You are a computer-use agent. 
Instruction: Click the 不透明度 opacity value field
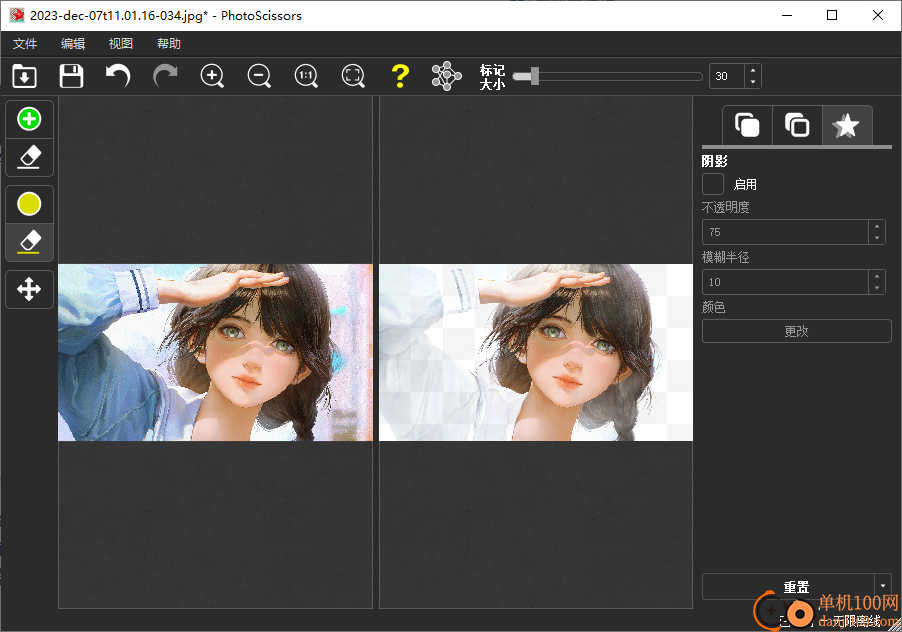pos(785,232)
